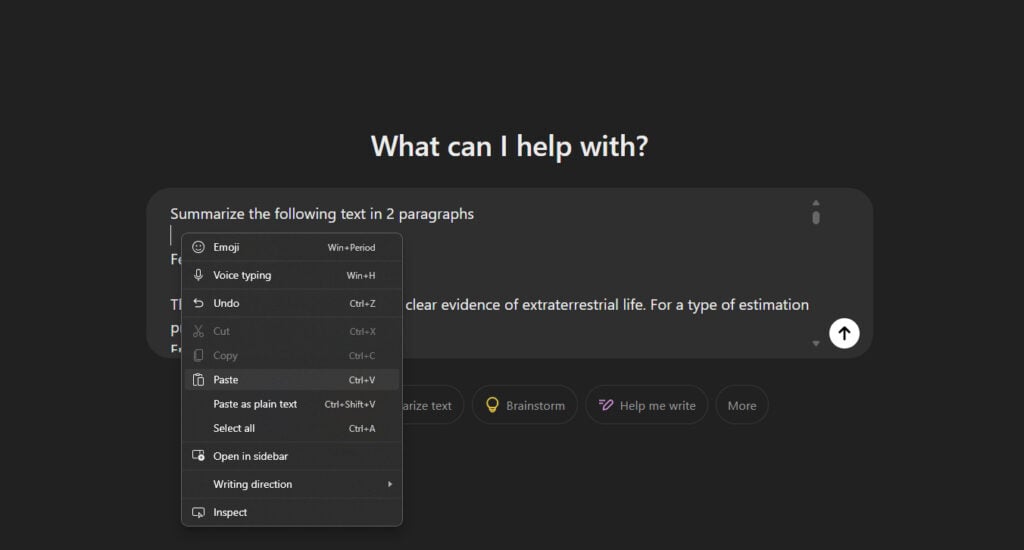Click the Help me write button

coord(647,405)
